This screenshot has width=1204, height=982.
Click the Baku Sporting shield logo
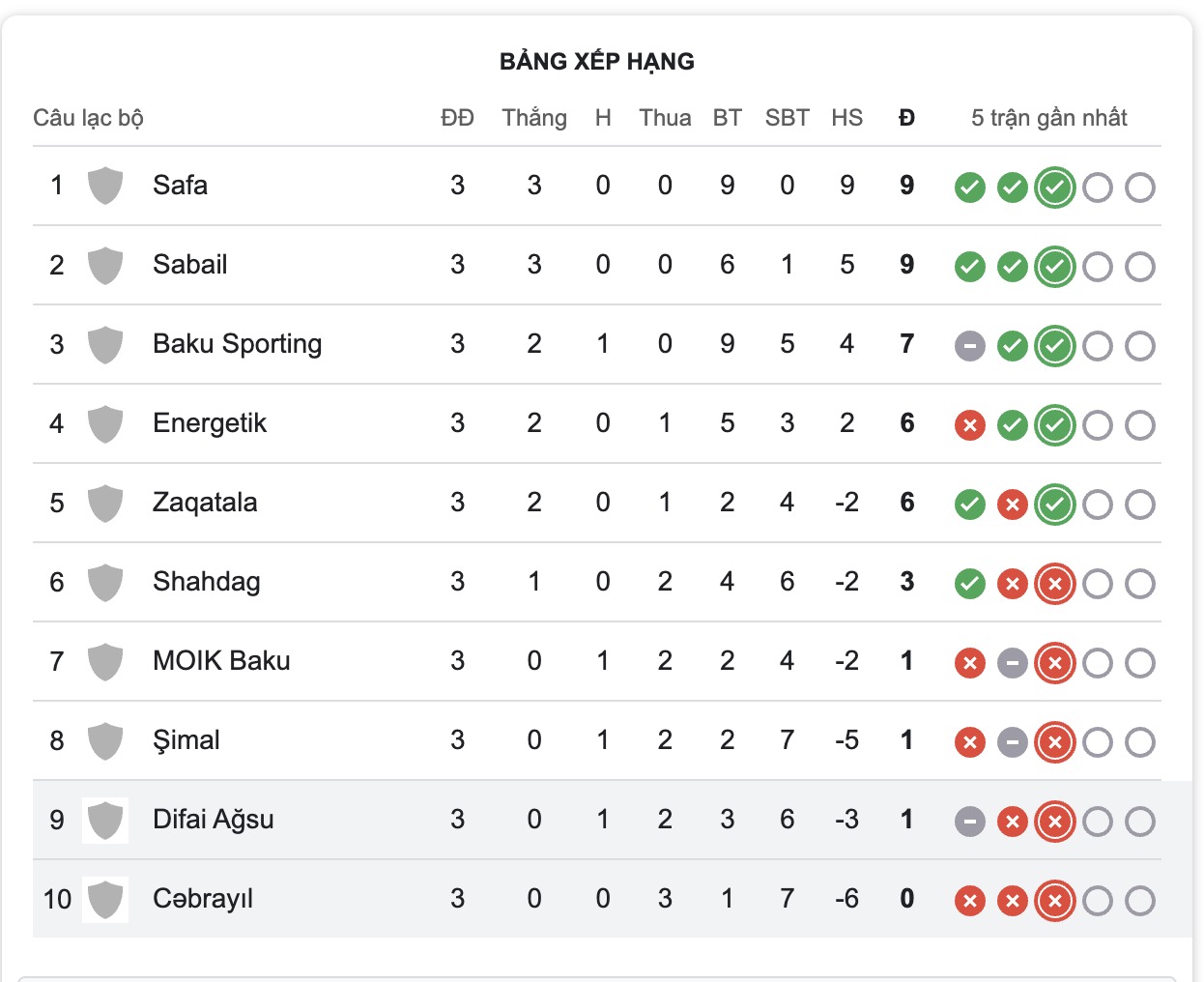pos(104,344)
